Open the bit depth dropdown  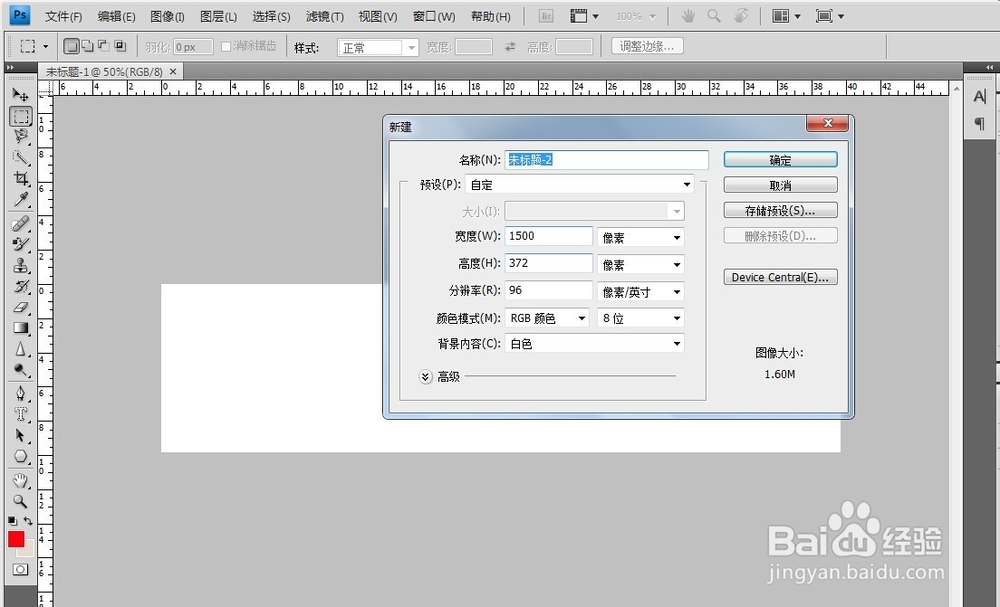click(640, 318)
